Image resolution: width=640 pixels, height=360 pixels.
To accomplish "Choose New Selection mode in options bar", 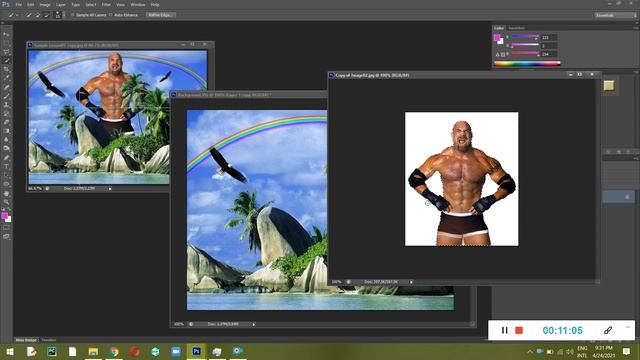I will click(29, 15).
